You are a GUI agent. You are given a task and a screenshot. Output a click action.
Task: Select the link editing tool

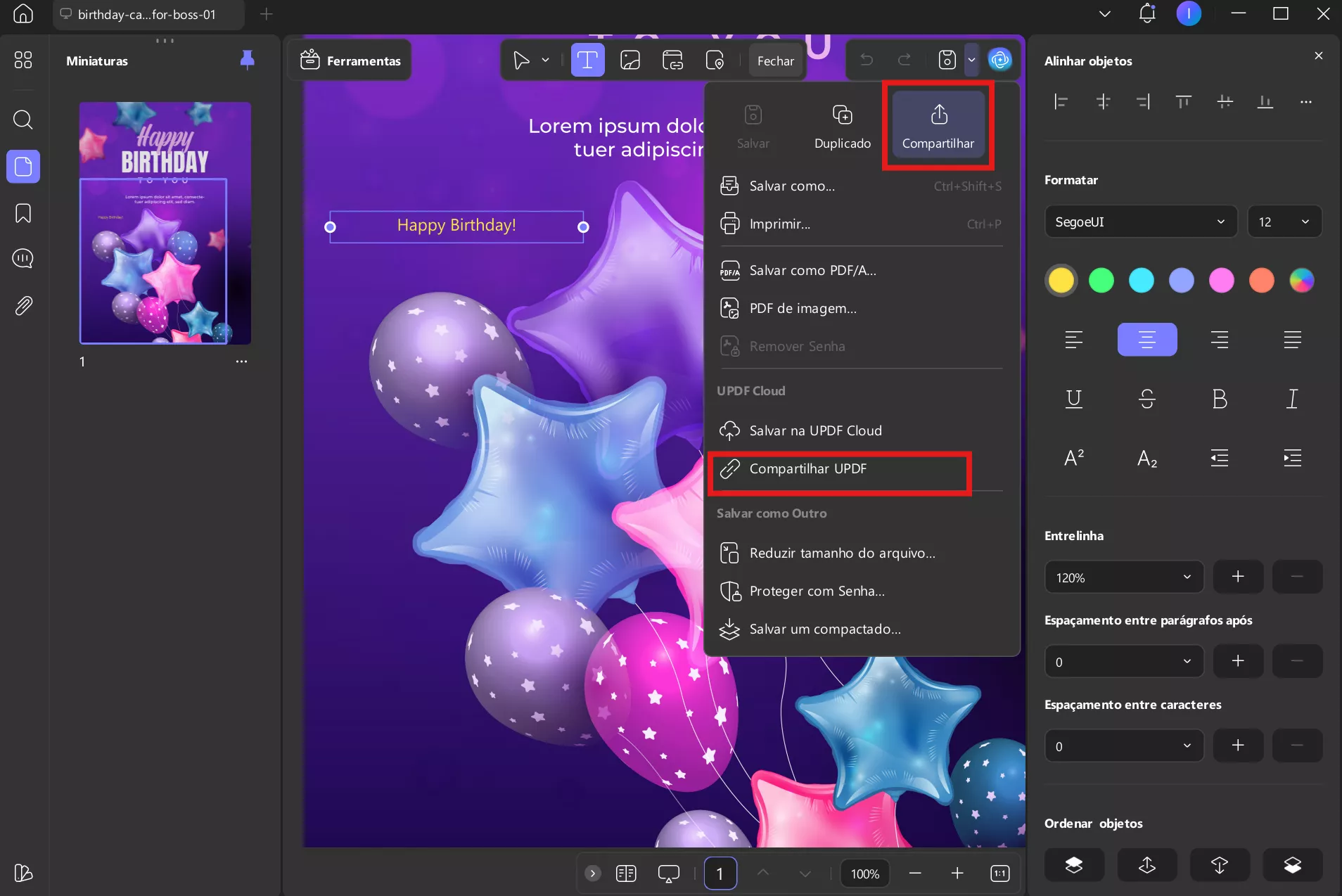672,60
